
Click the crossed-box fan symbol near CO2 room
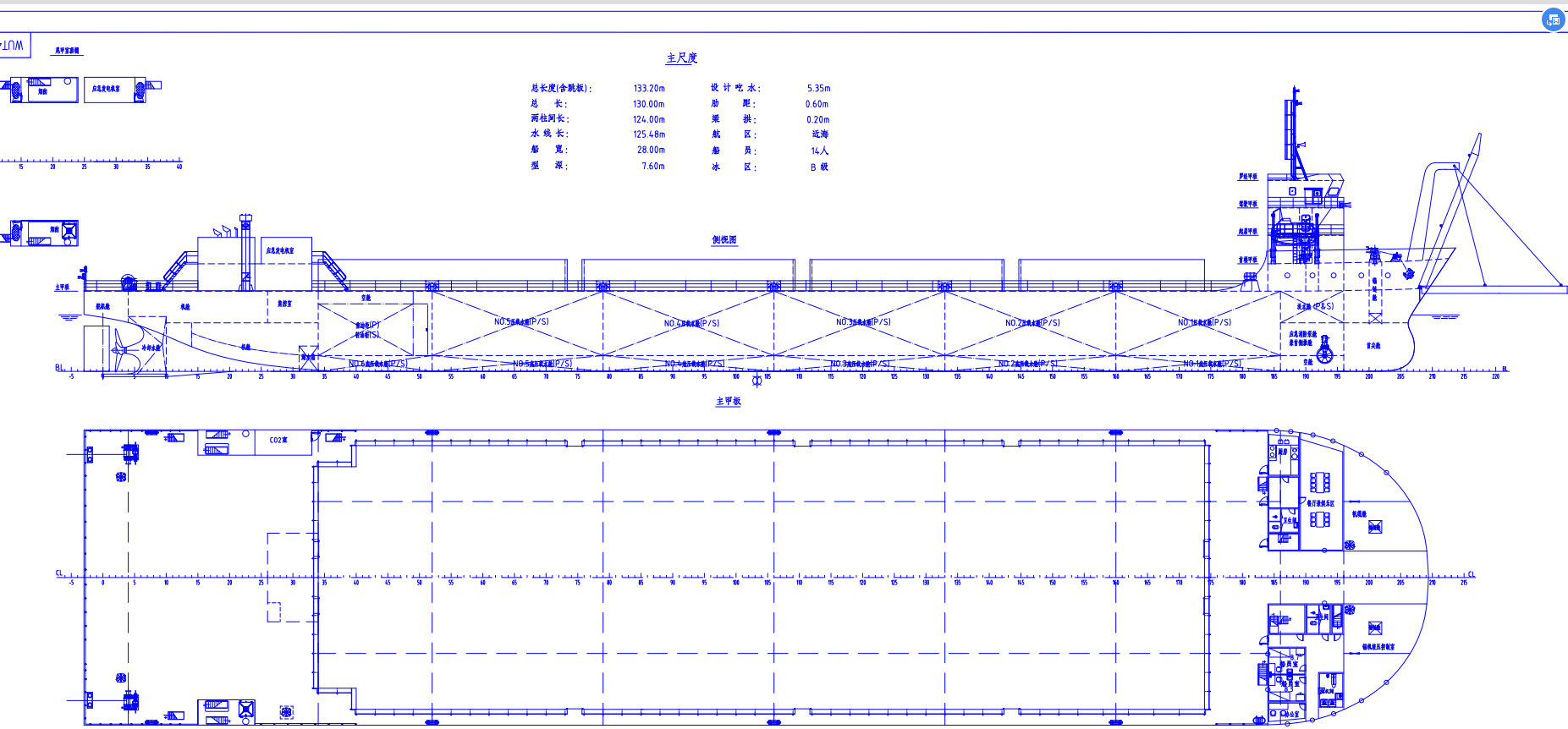246,709
